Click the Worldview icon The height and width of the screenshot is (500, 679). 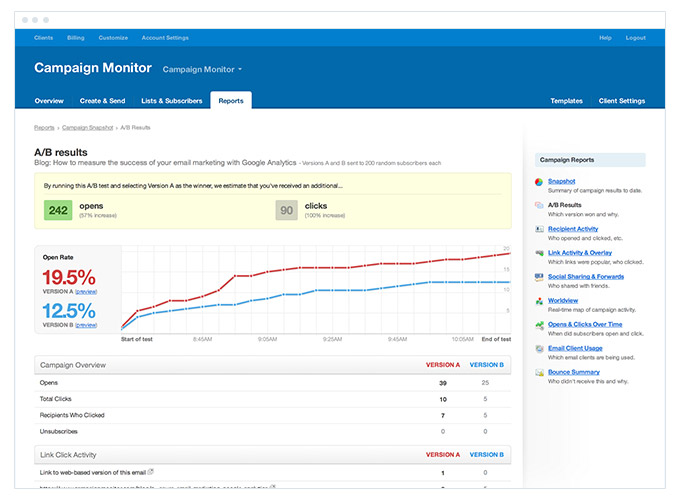pyautogui.click(x=539, y=301)
